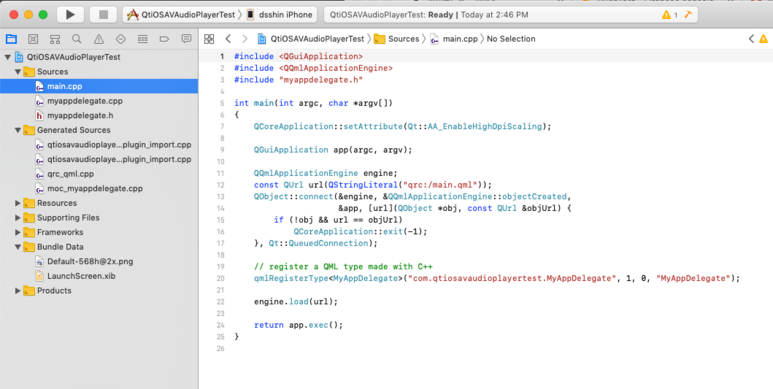Select the Resources folder
This screenshot has width=773, height=389.
click(57, 203)
